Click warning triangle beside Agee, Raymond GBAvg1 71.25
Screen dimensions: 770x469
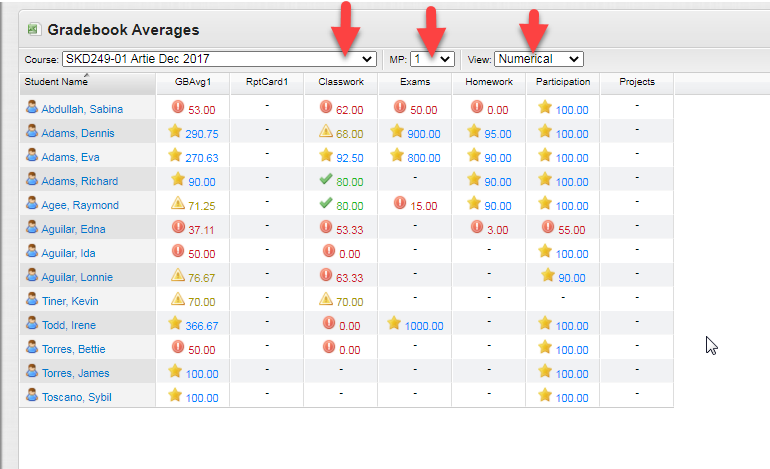tap(178, 203)
